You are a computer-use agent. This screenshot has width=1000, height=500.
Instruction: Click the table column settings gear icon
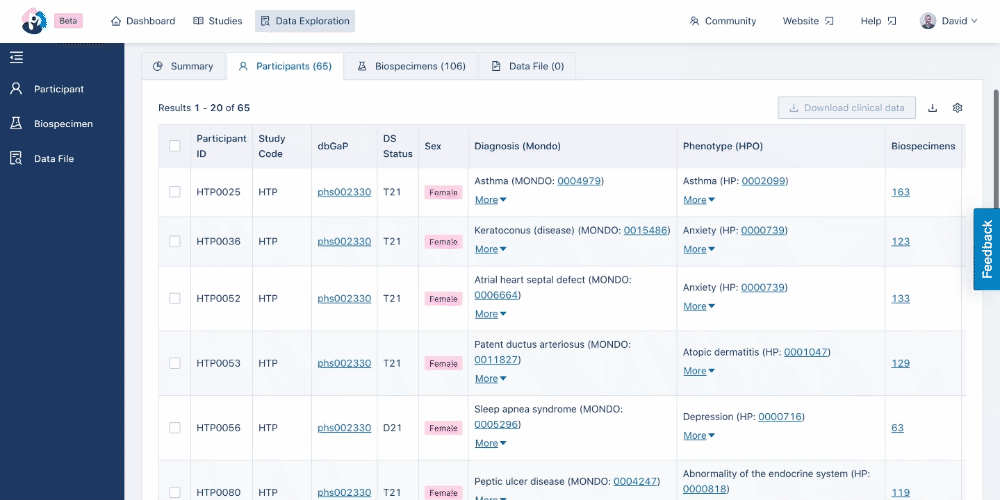click(957, 108)
